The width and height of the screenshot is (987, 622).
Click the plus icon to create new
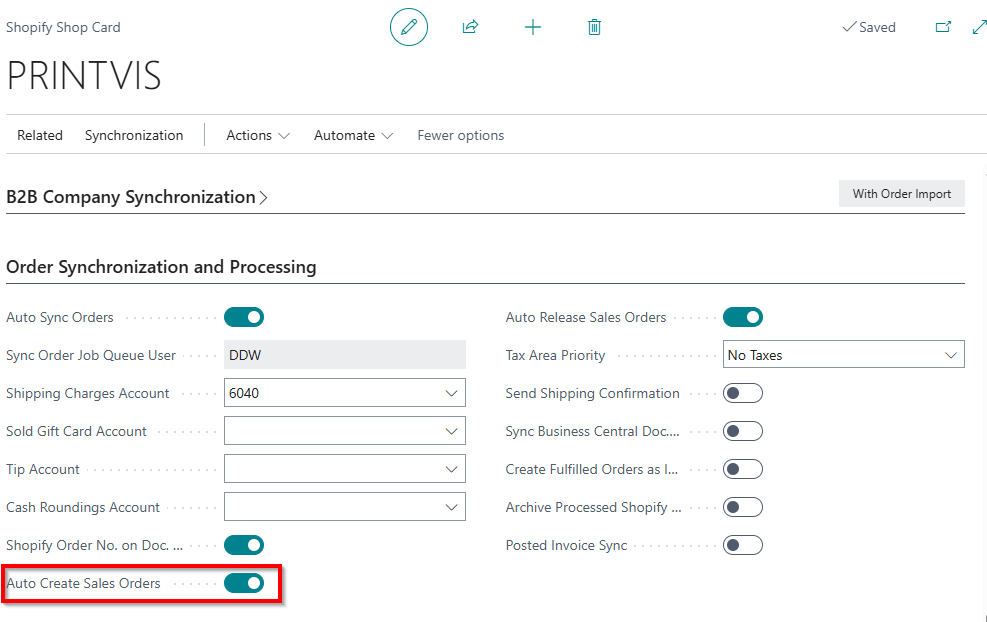533,27
